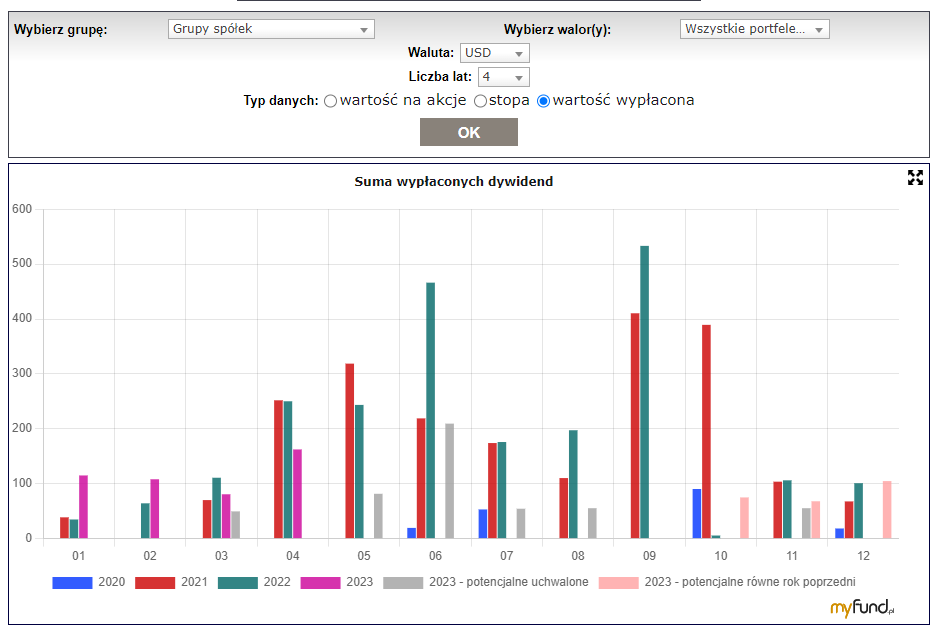Click the 2020 bar for month 10
The height and width of the screenshot is (629, 938).
coord(697,513)
